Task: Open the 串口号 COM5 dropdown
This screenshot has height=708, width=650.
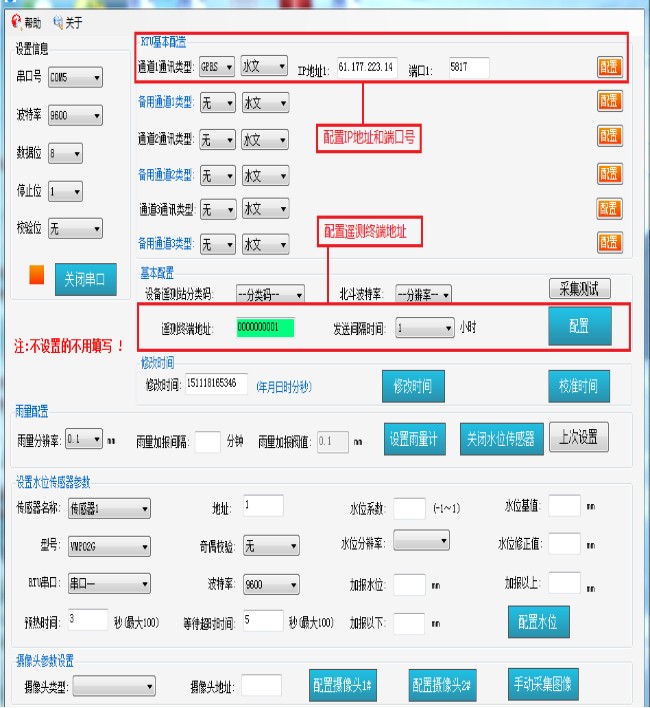Action: tap(75, 77)
